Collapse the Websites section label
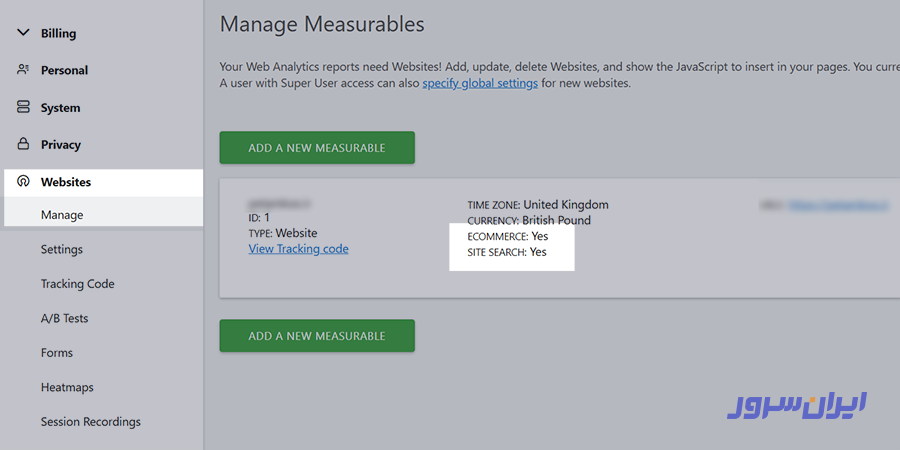900x450 pixels. coord(66,182)
